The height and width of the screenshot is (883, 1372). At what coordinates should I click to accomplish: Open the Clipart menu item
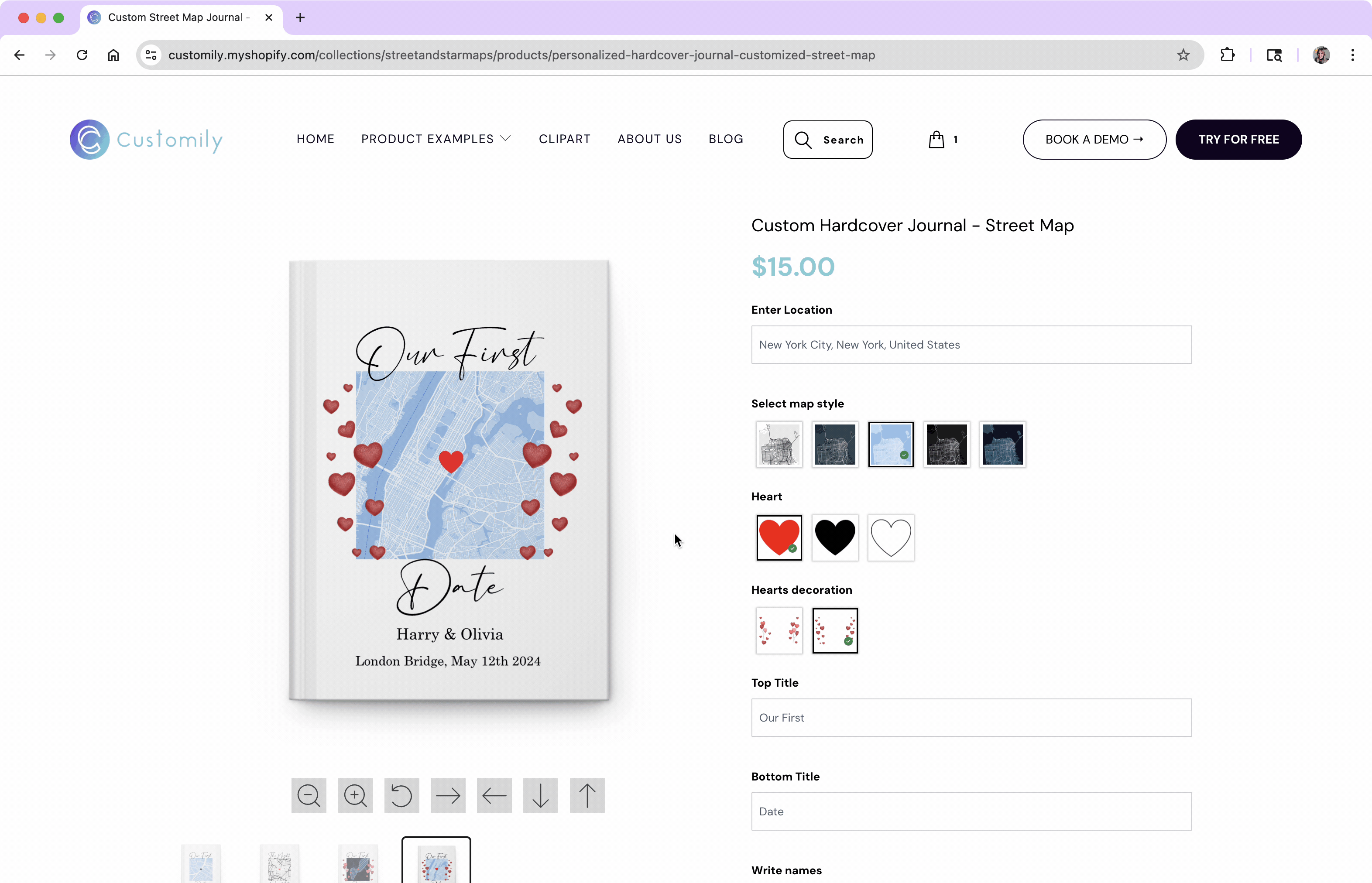[x=564, y=139]
